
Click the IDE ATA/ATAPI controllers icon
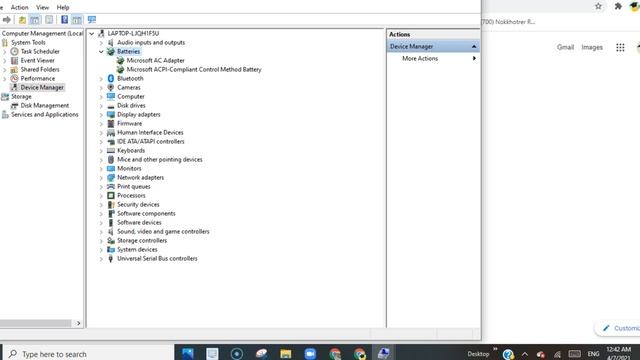[111, 142]
